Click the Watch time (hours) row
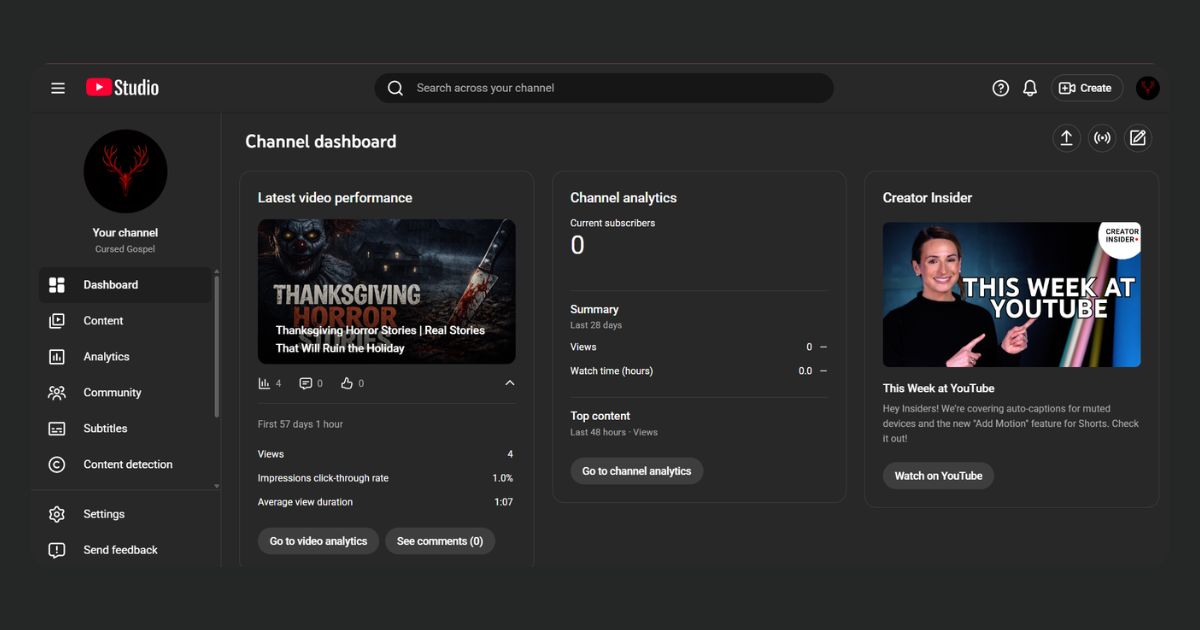 coord(699,371)
